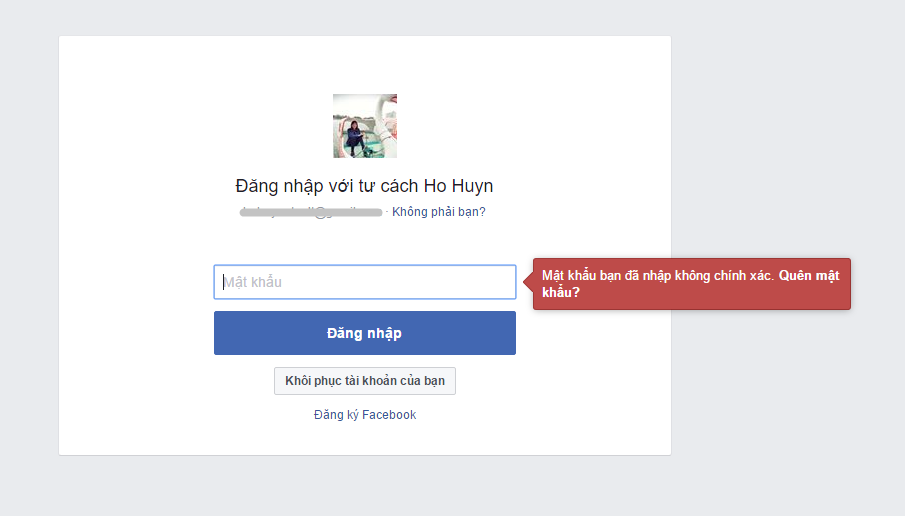
Task: Click the Không phải bạn? link
Action: click(x=439, y=212)
